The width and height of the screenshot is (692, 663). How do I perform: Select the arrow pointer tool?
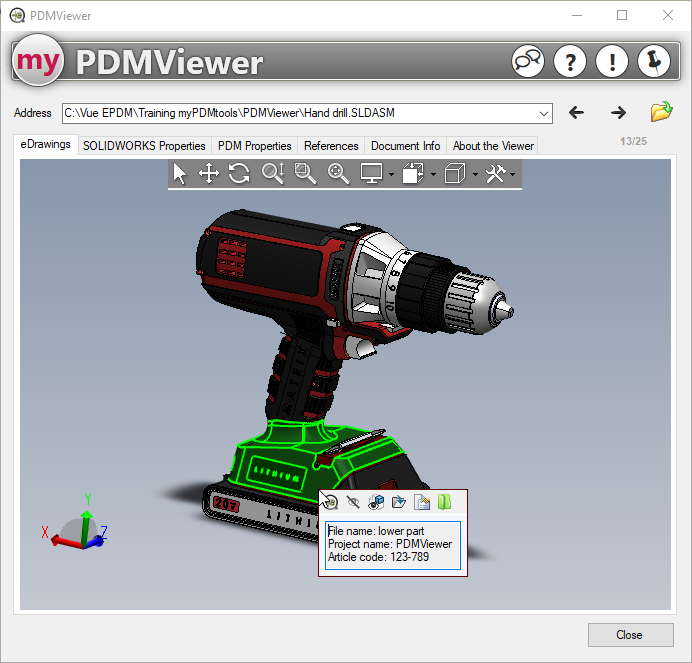180,174
